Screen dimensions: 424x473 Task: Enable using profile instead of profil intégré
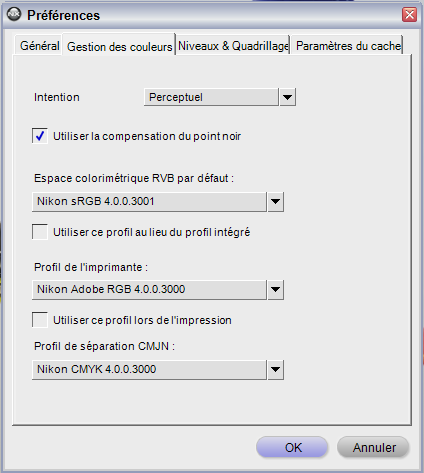pos(40,232)
